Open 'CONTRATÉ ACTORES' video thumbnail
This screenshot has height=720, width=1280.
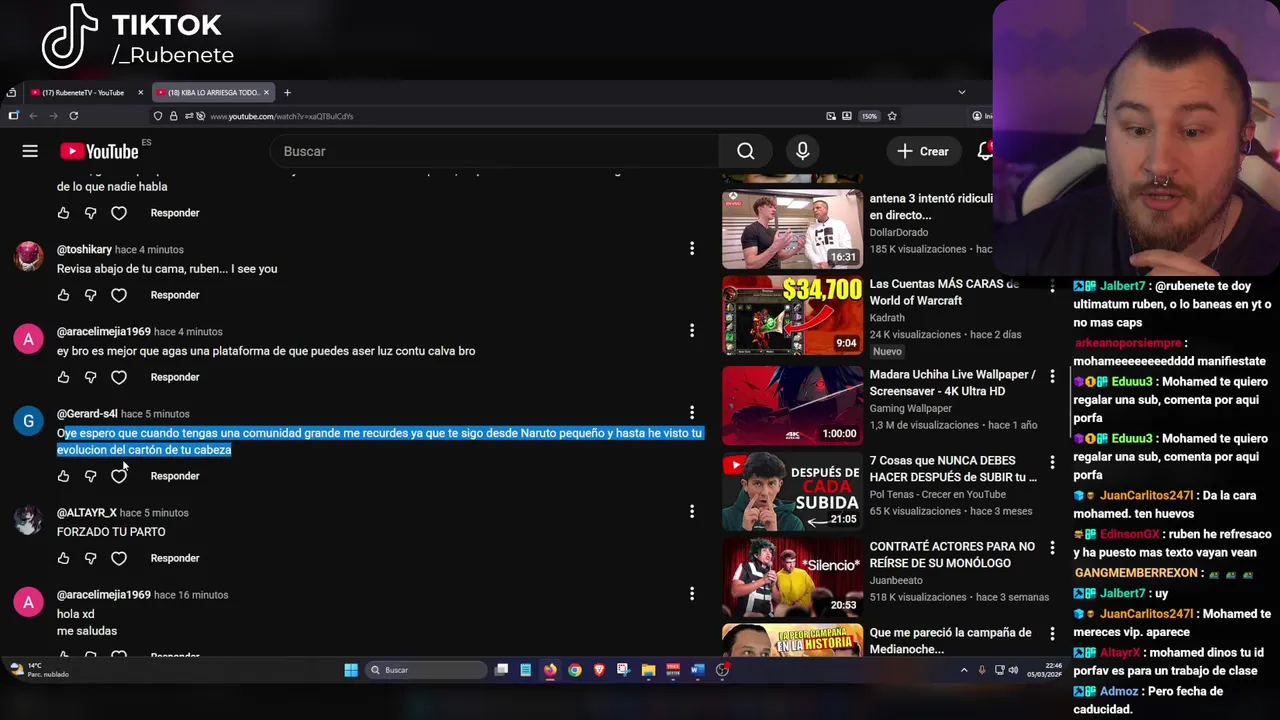[x=792, y=577]
